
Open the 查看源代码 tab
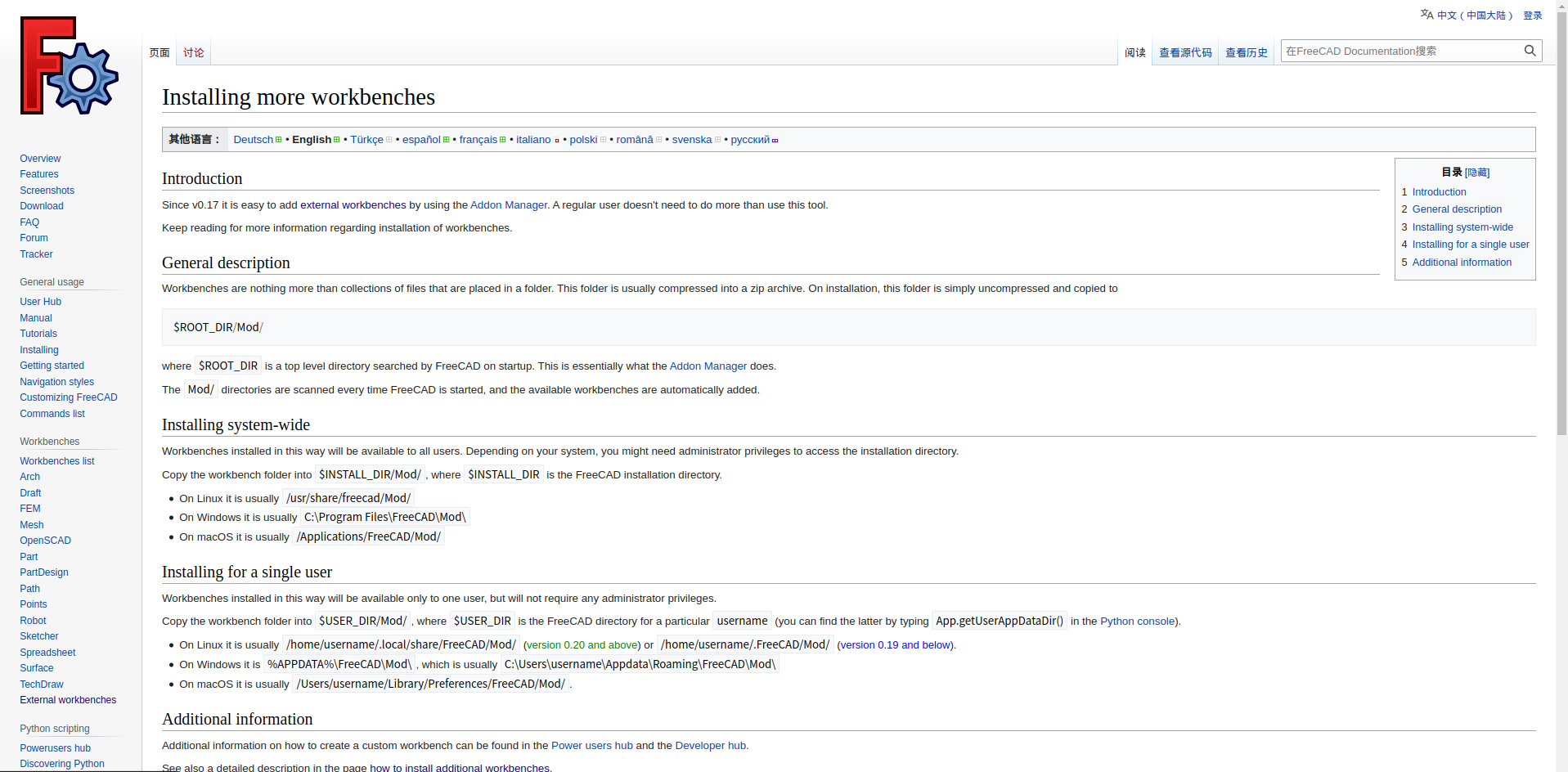tap(1185, 52)
